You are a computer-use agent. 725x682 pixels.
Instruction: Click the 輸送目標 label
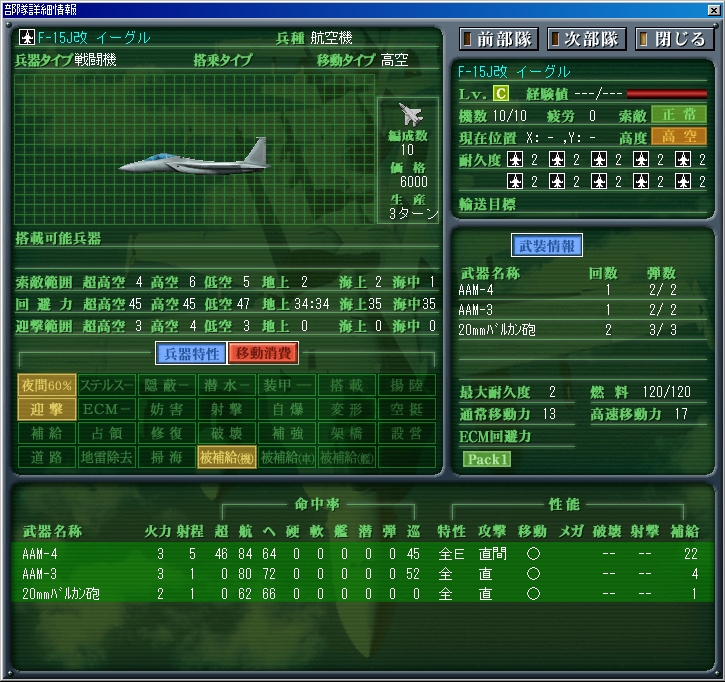pyautogui.click(x=487, y=204)
